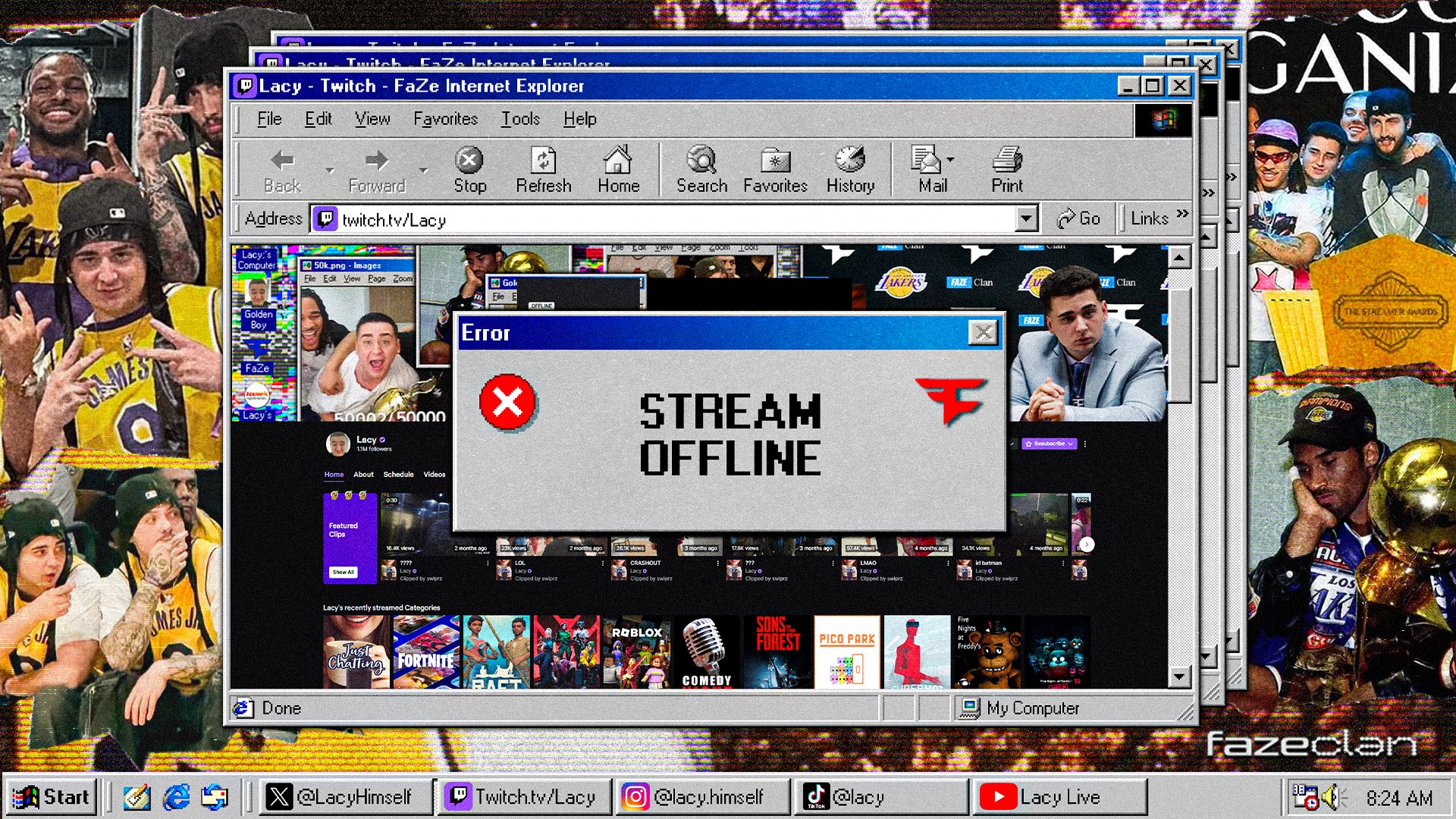The image size is (1456, 819).
Task: Open the View menu
Action: click(372, 119)
